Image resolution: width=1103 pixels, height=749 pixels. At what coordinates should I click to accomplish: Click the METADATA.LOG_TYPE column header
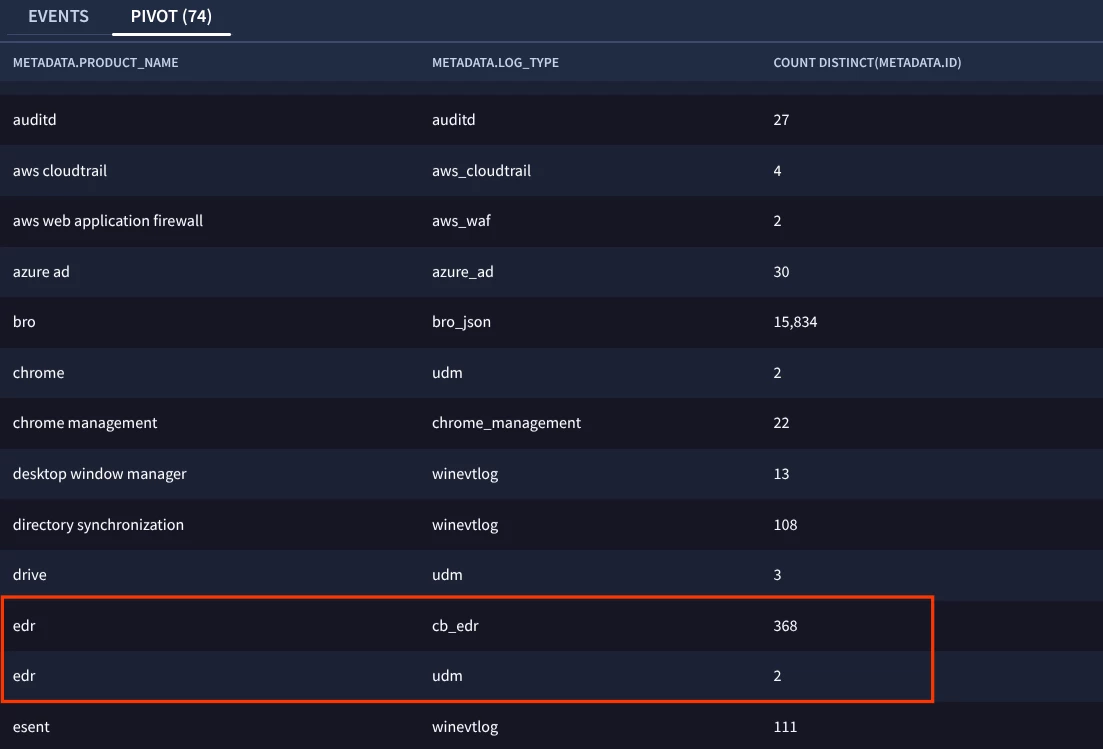(x=495, y=63)
